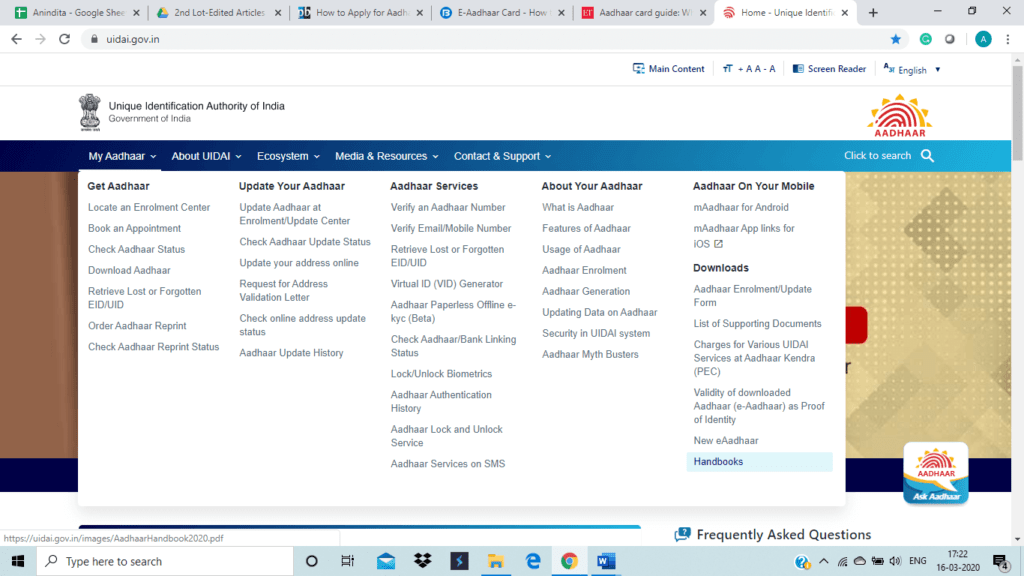1024x576 pixels.
Task: Click the search magnifier icon
Action: click(x=927, y=156)
